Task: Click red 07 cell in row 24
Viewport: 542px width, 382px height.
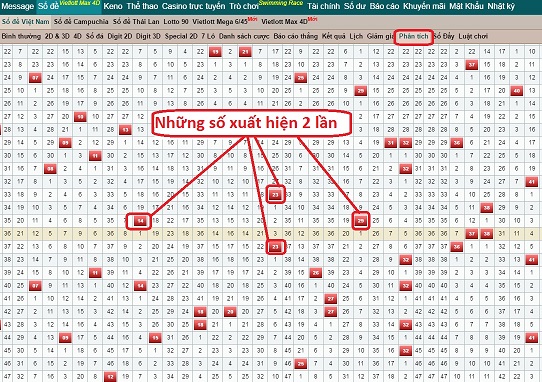Action: click(35, 78)
